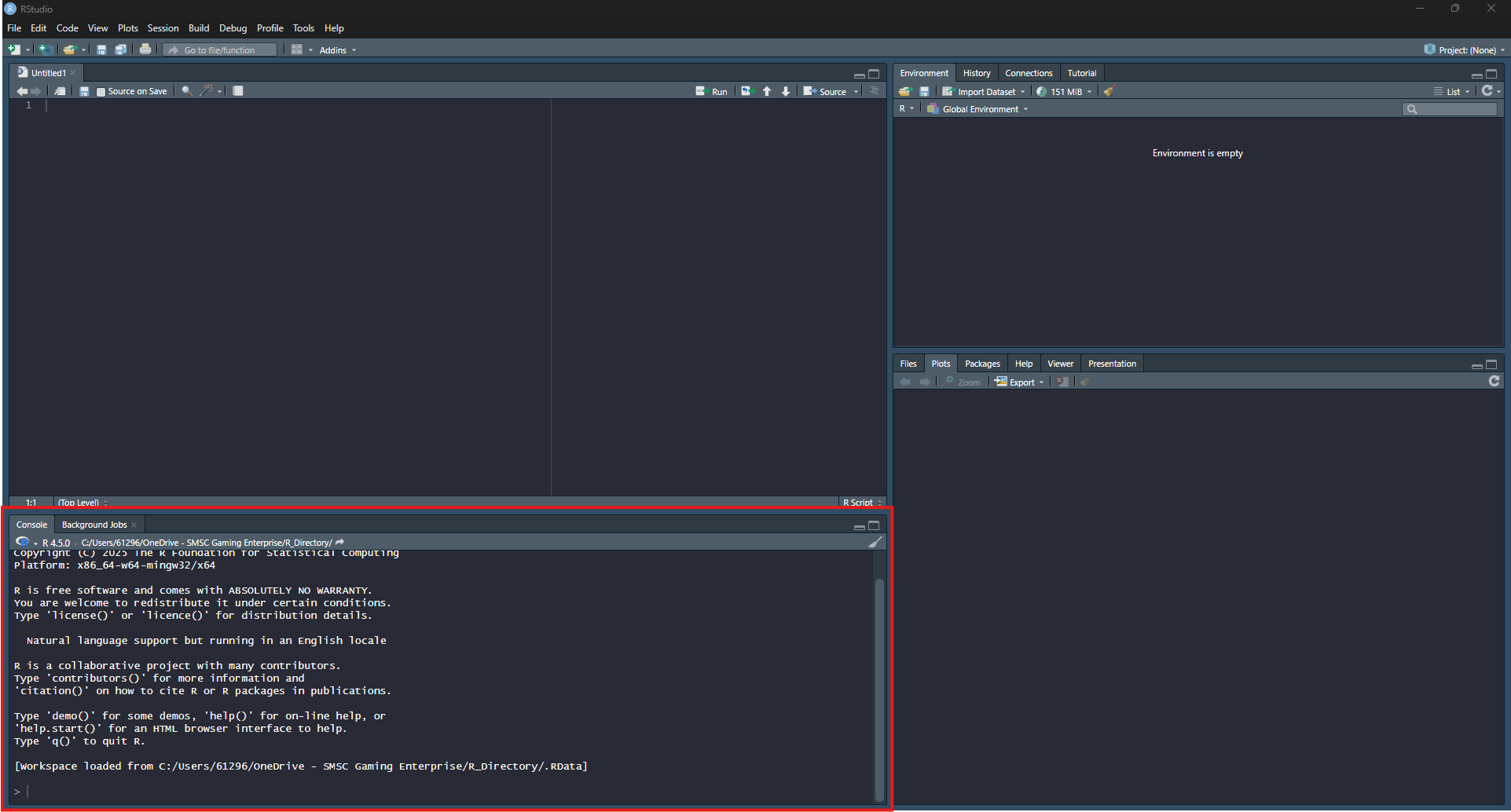This screenshot has height=812, width=1511.
Task: Go to next section with down arrow
Action: (786, 91)
